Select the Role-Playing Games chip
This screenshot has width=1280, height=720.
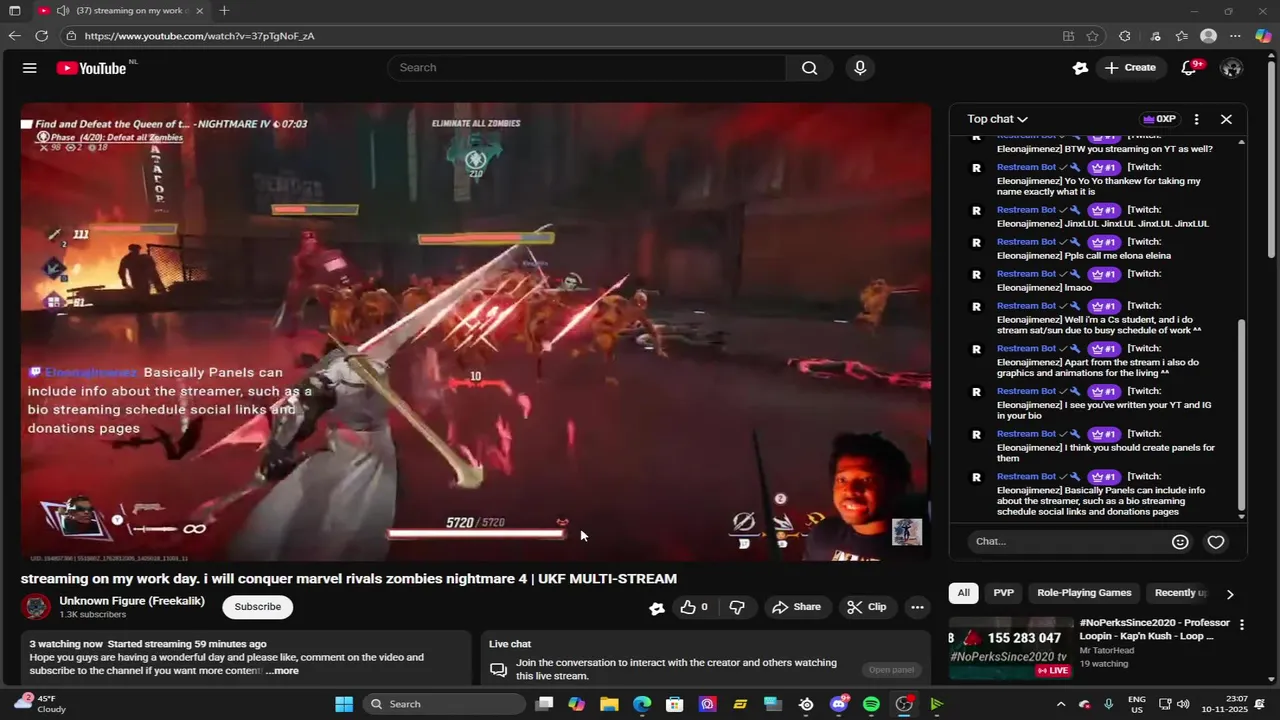coord(1084,593)
